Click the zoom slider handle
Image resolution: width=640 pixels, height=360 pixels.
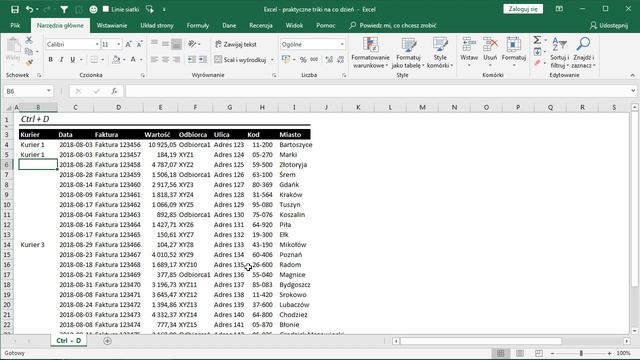pyautogui.click(x=581, y=353)
